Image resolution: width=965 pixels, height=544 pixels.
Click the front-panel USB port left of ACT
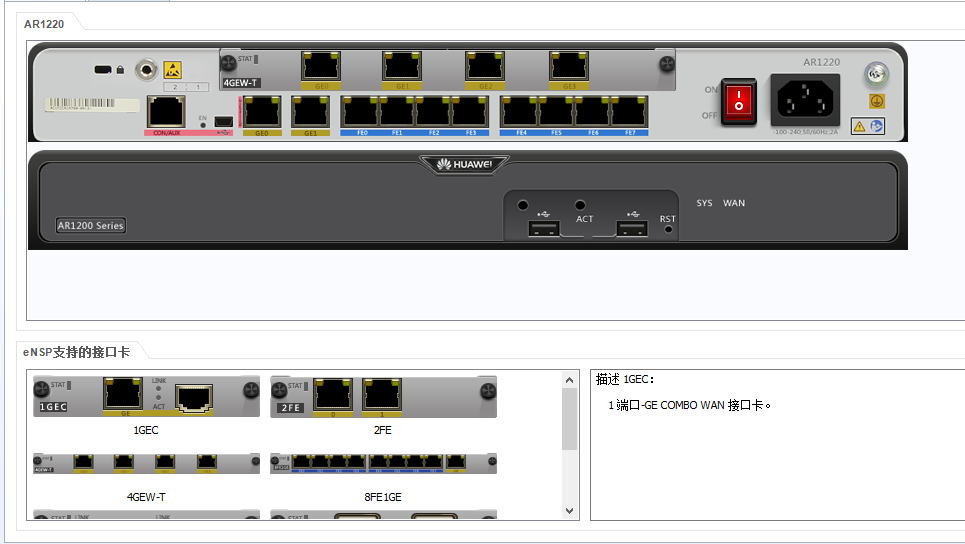[x=544, y=228]
